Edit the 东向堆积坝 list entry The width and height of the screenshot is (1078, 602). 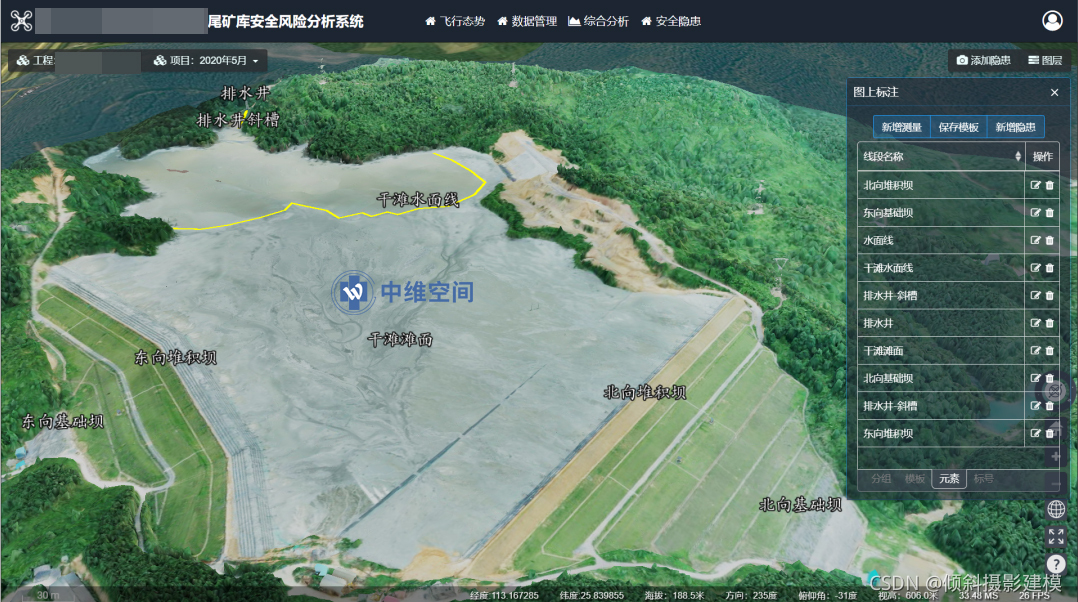[1035, 433]
